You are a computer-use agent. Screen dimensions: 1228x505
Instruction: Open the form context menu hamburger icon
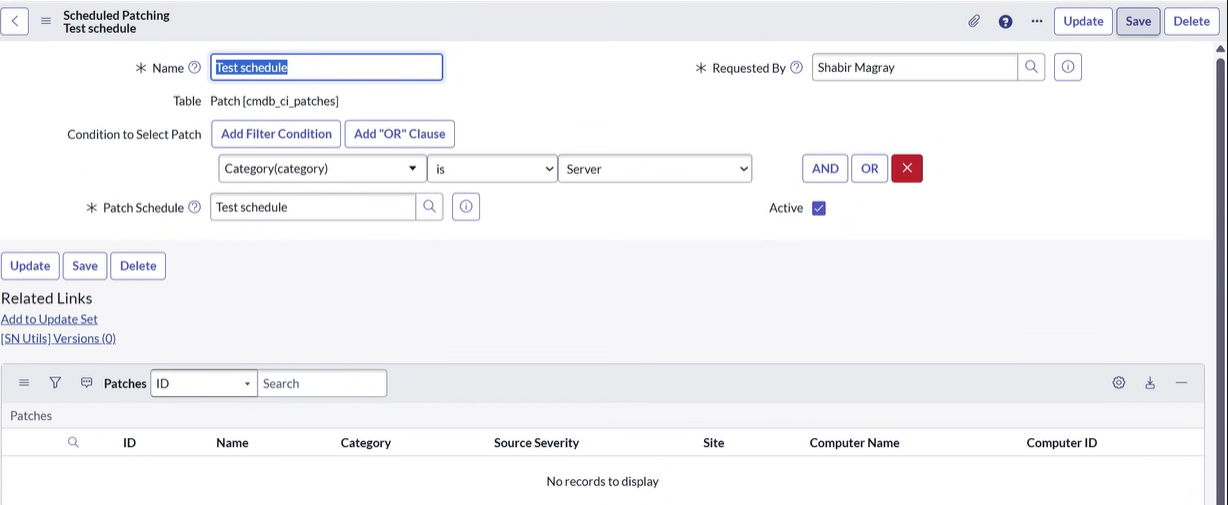point(46,21)
